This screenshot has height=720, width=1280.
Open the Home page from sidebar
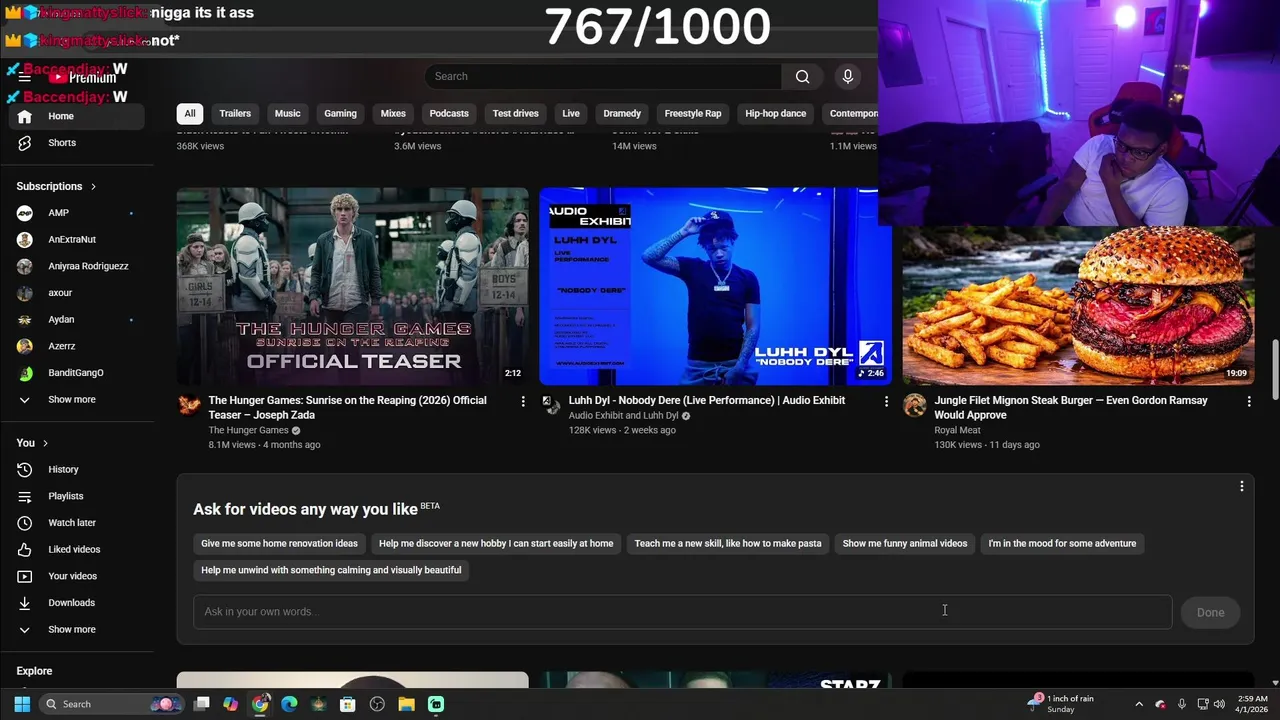pos(76,116)
